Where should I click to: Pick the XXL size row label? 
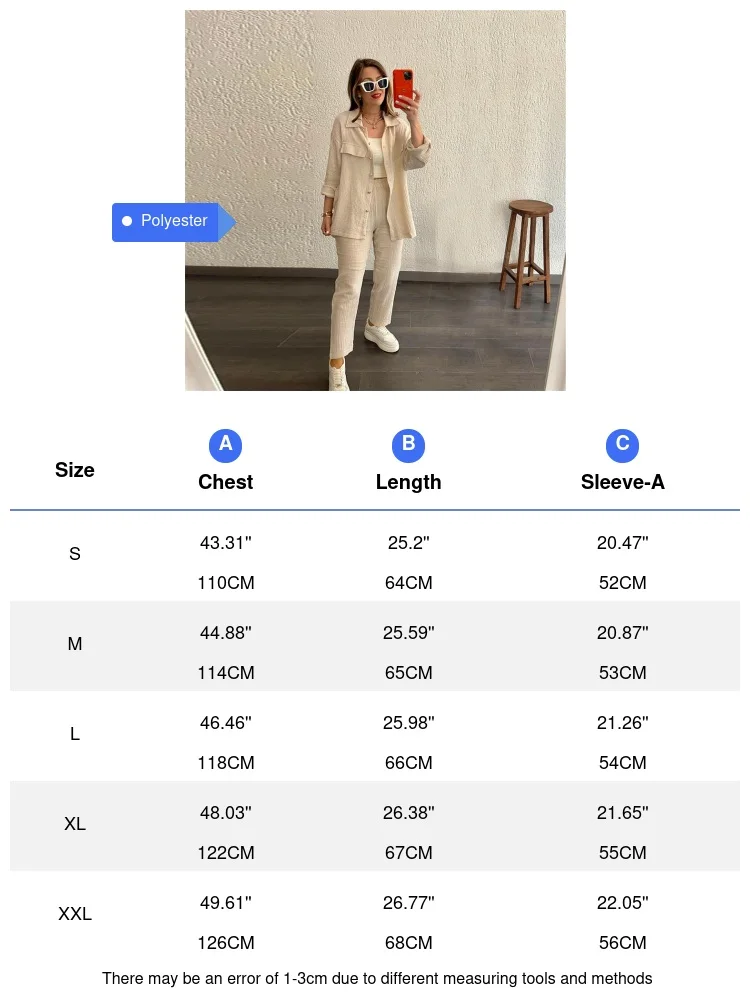click(75, 914)
